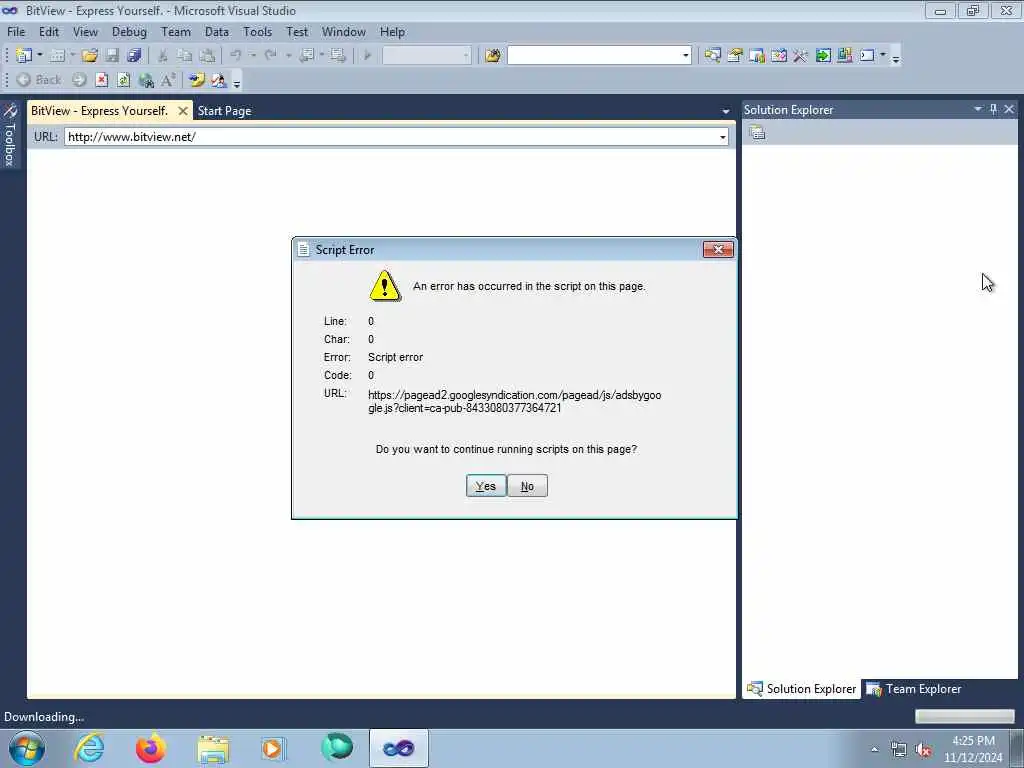Click the muted volume tray icon
The height and width of the screenshot is (768, 1024).
[x=923, y=749]
